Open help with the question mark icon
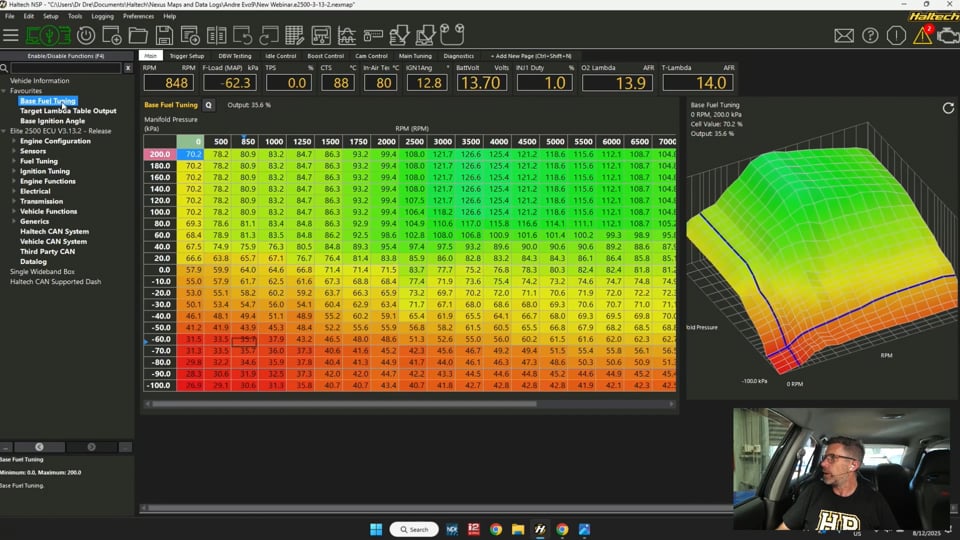The height and width of the screenshot is (540, 960). (x=870, y=36)
